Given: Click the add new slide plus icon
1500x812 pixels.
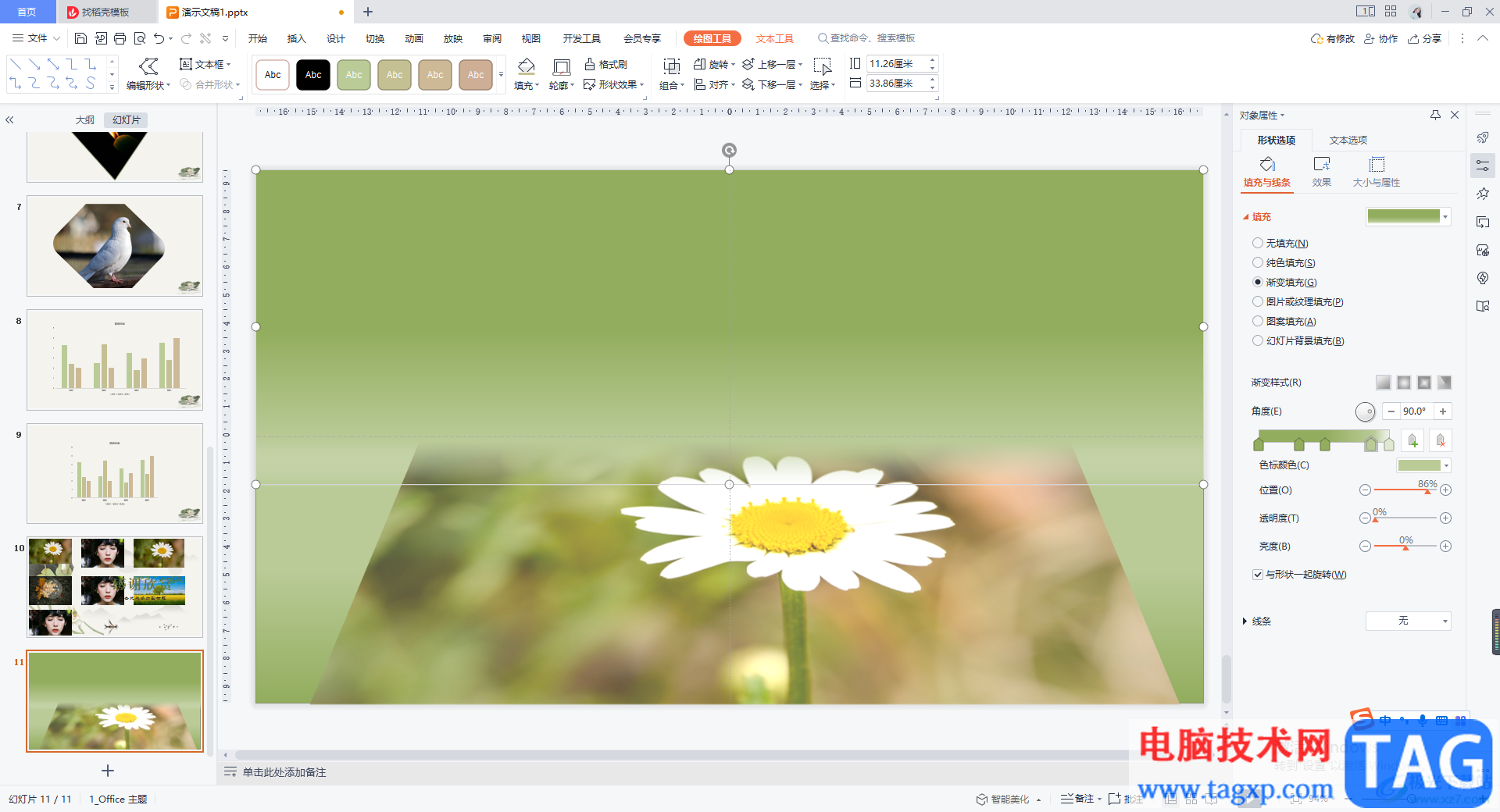Looking at the screenshot, I should pos(108,771).
